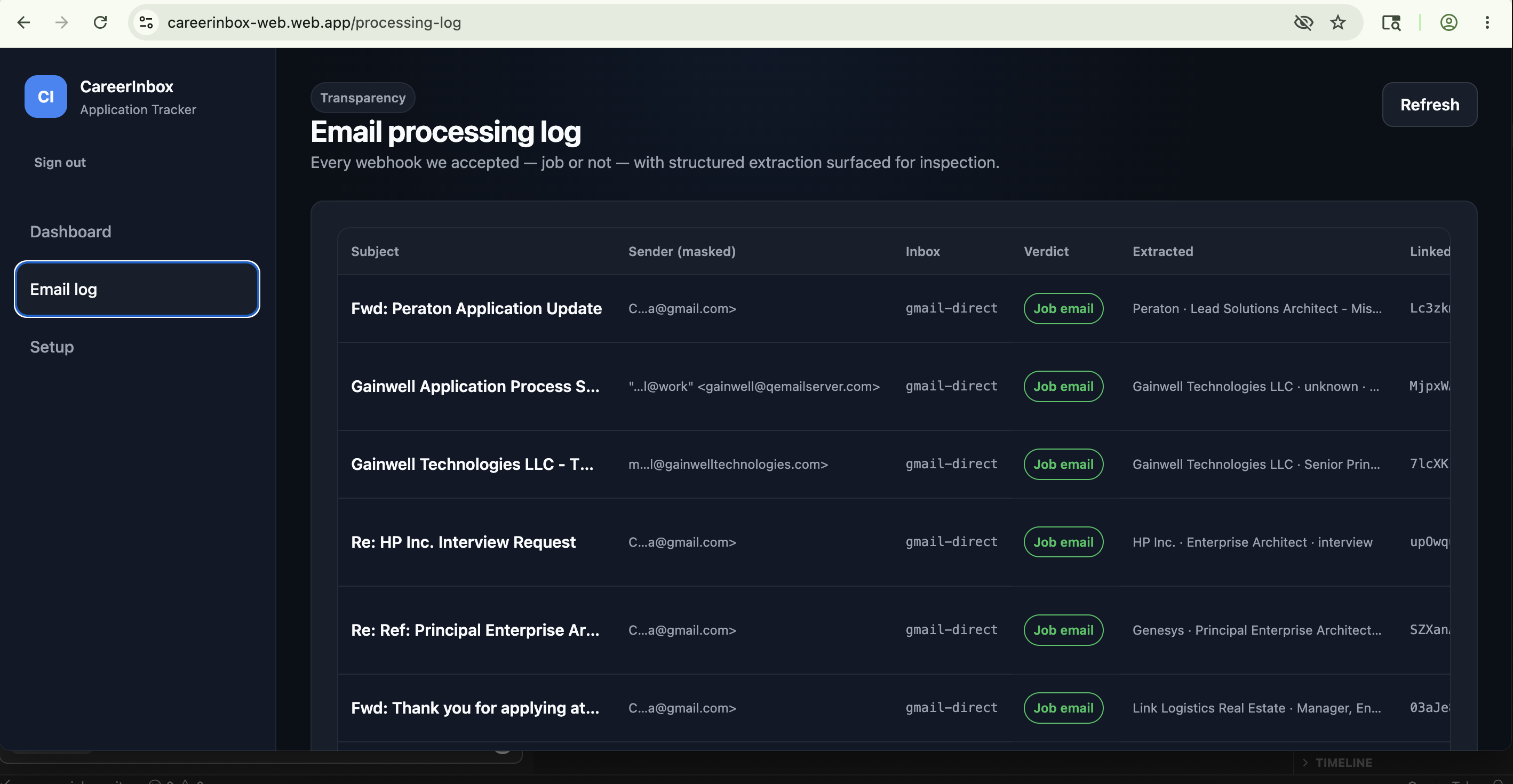Bookmark this page with the star icon
Screen dimensions: 1513x784
point(1338,22)
